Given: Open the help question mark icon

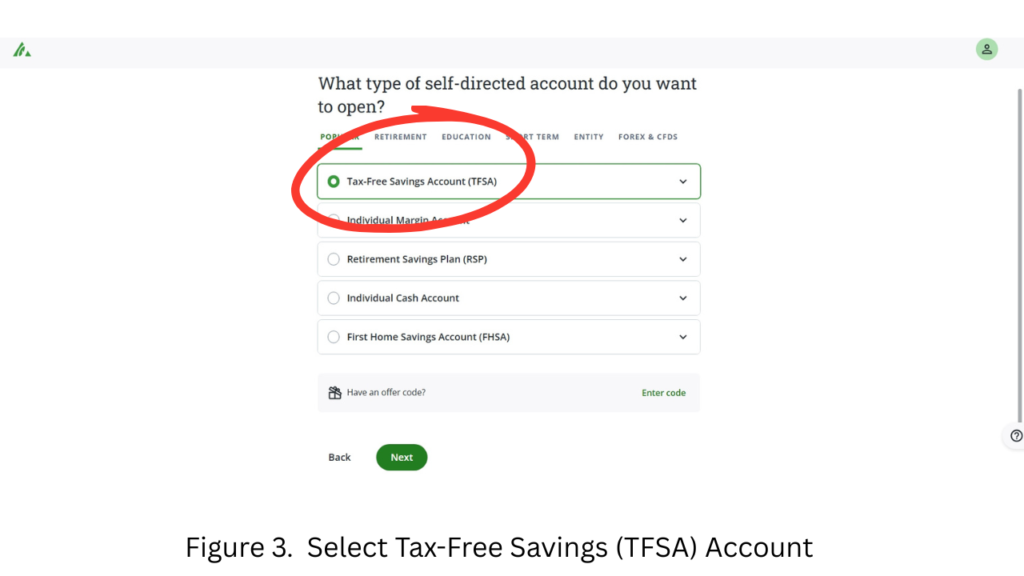Looking at the screenshot, I should pyautogui.click(x=1014, y=436).
